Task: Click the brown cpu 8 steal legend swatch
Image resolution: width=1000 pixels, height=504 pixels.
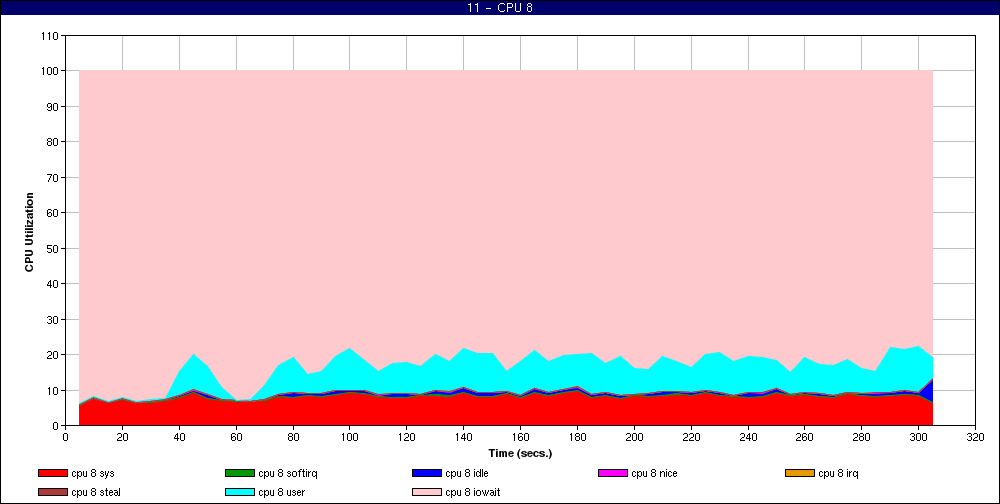Action: (52, 493)
